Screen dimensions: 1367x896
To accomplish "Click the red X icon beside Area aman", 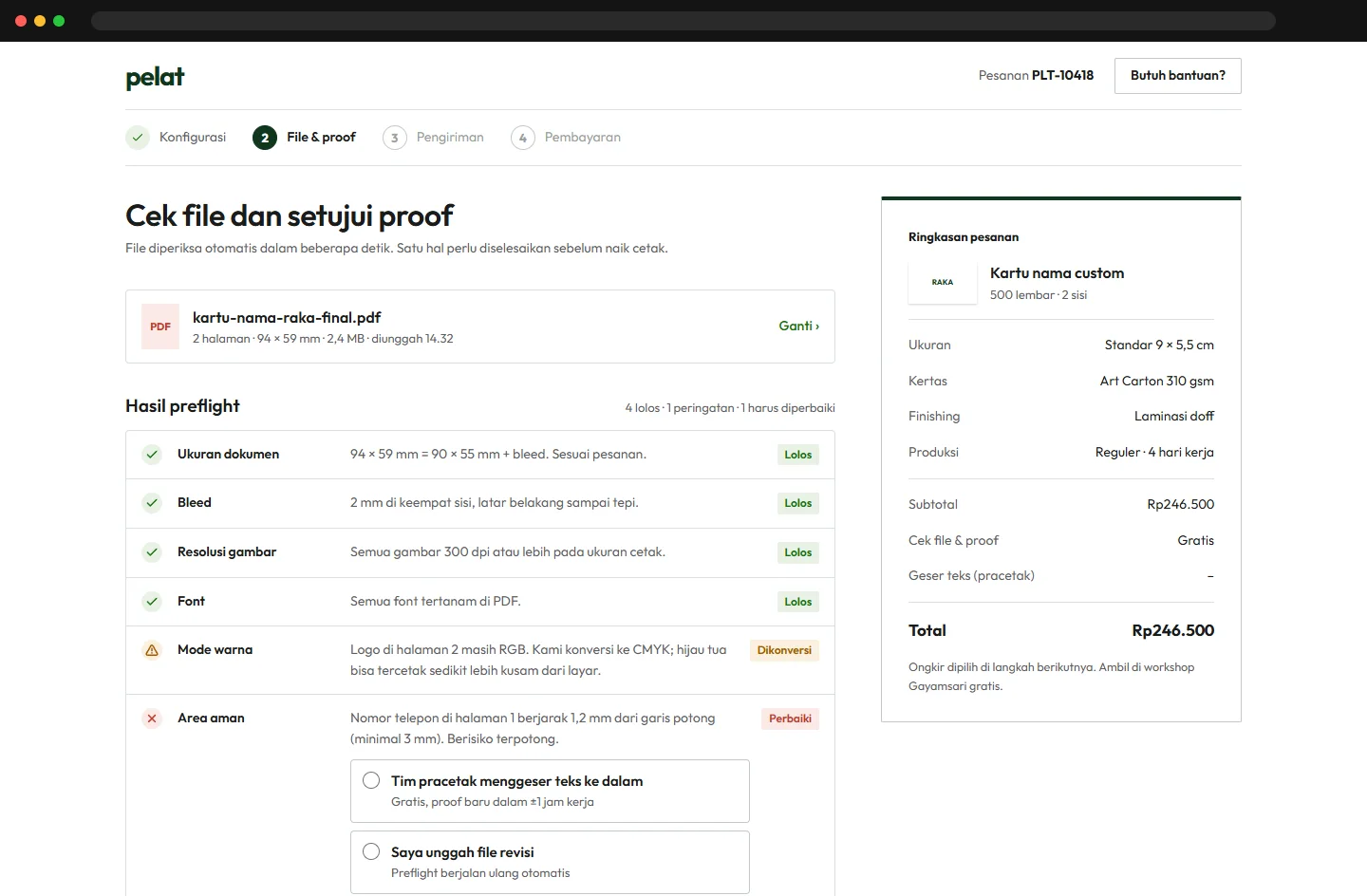I will (152, 719).
